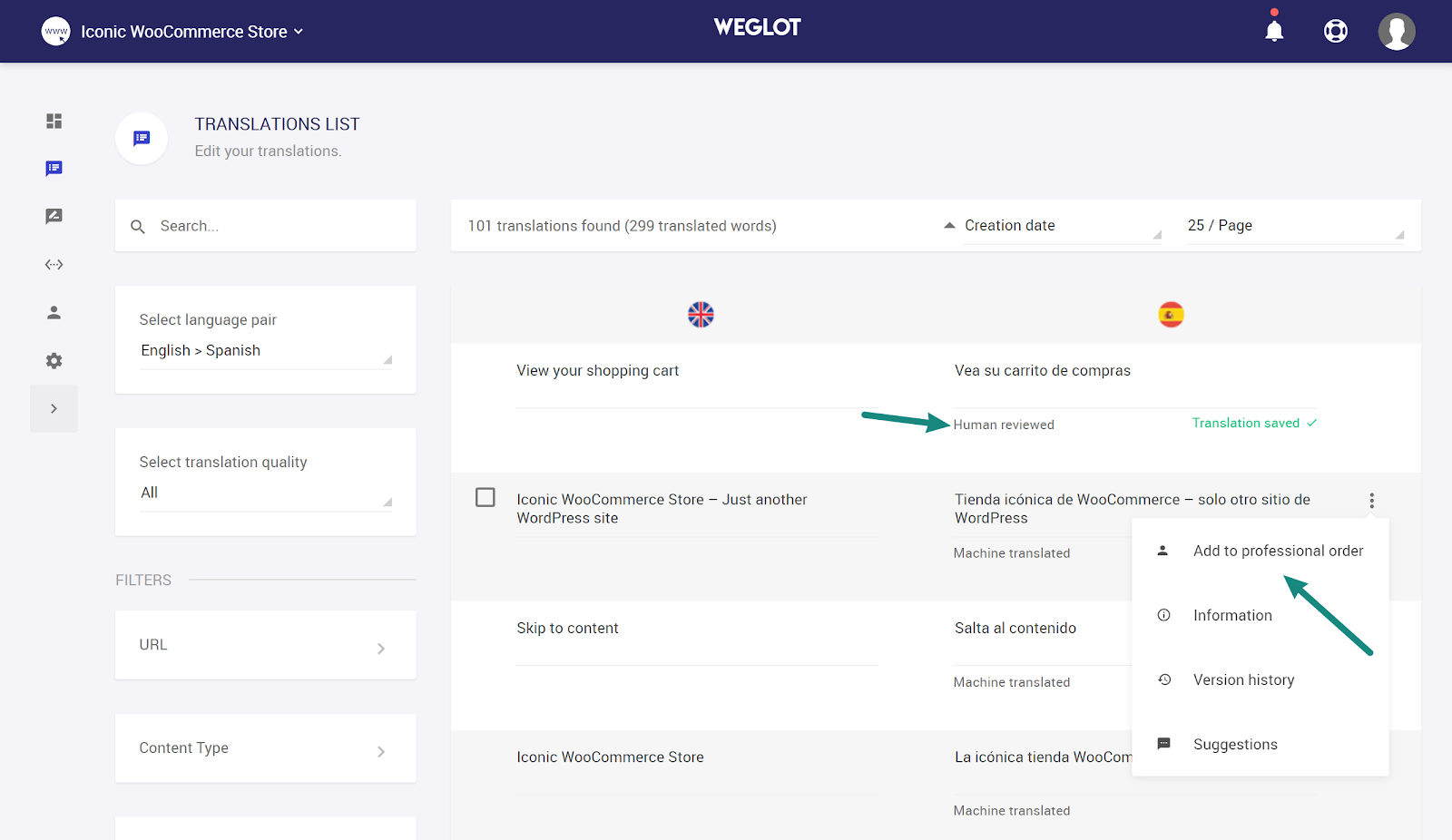
Task: Focus the Search translations field
Action: [266, 226]
